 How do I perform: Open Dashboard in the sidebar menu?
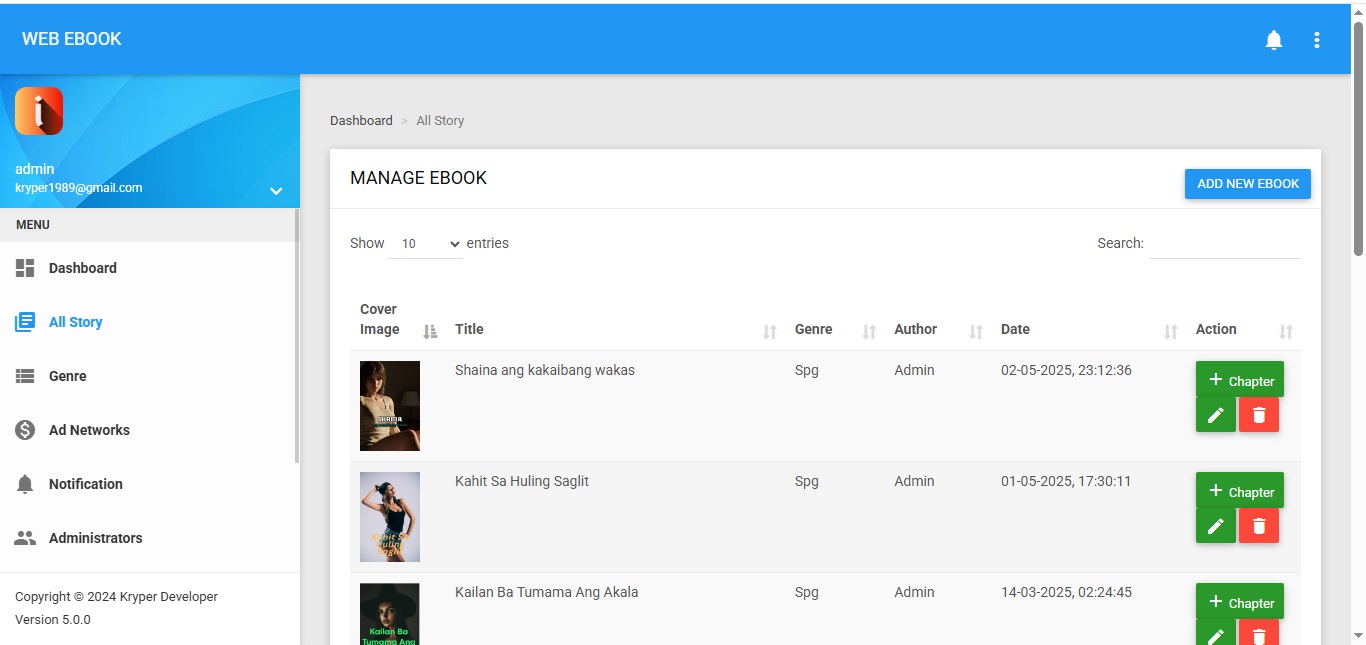[x=82, y=268]
